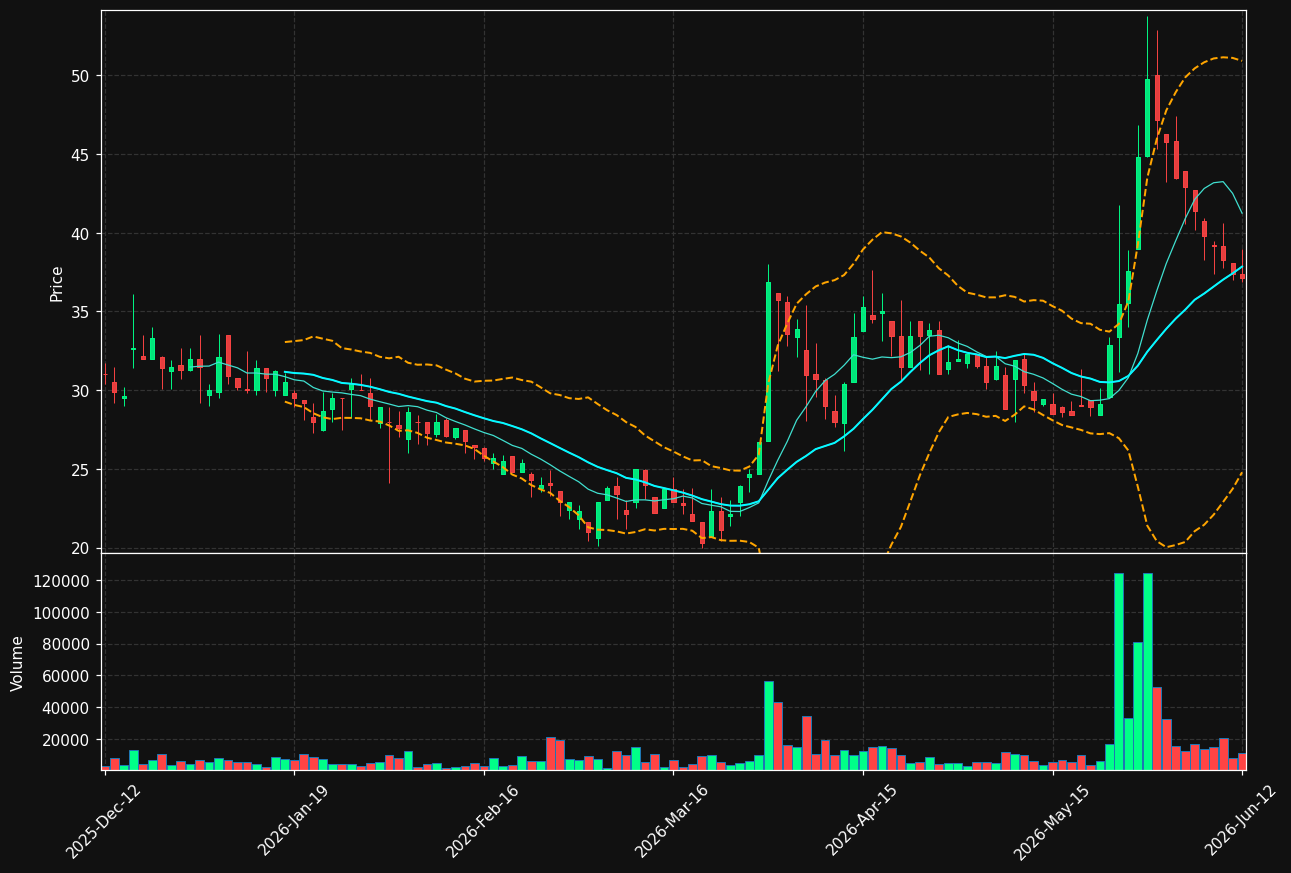Click the 60000 volume tick label
Viewport: 1291px width, 873px height.
click(66, 677)
